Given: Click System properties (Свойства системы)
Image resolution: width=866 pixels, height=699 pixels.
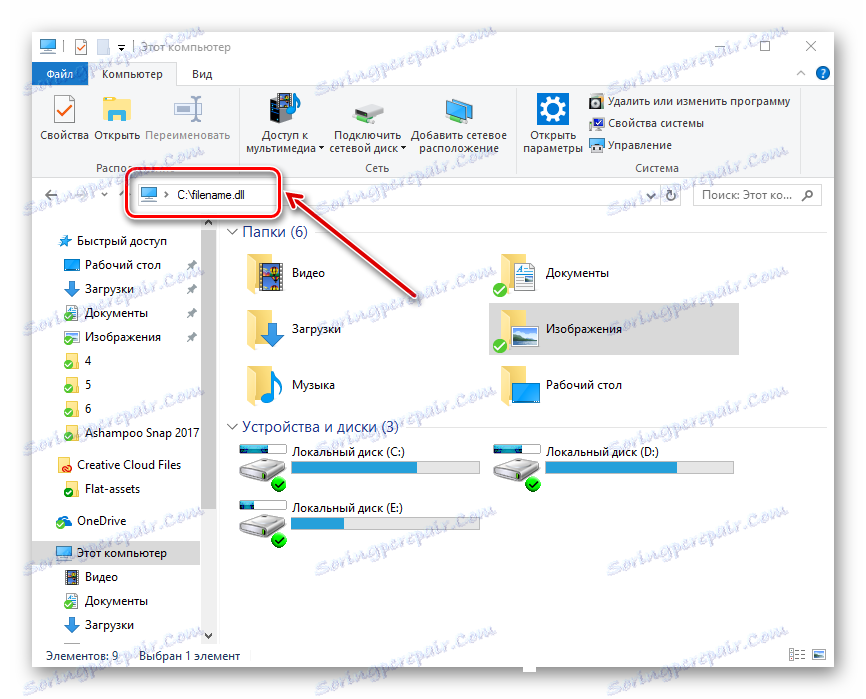Looking at the screenshot, I should tap(647, 124).
